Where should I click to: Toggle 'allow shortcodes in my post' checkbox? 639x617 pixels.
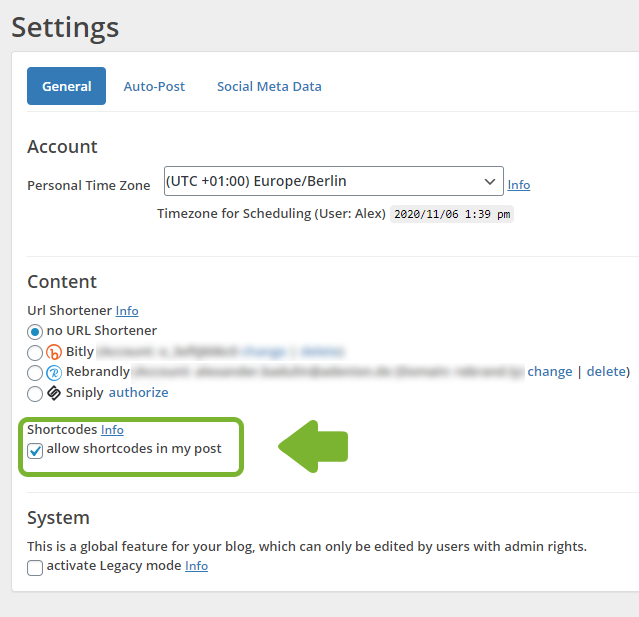(36, 450)
